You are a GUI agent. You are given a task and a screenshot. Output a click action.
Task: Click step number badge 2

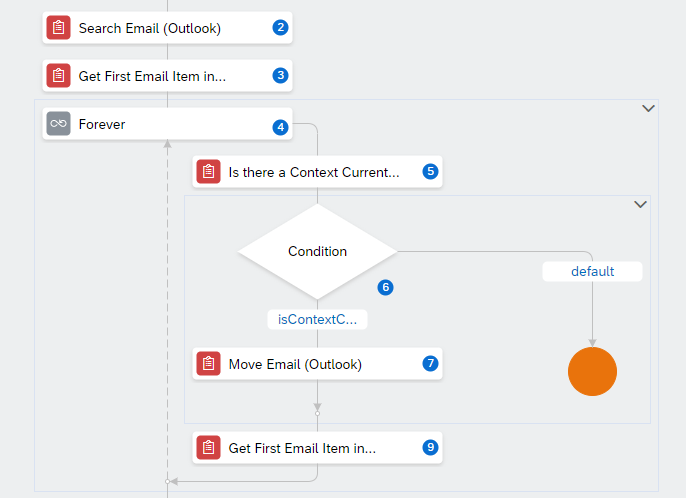pyautogui.click(x=280, y=27)
